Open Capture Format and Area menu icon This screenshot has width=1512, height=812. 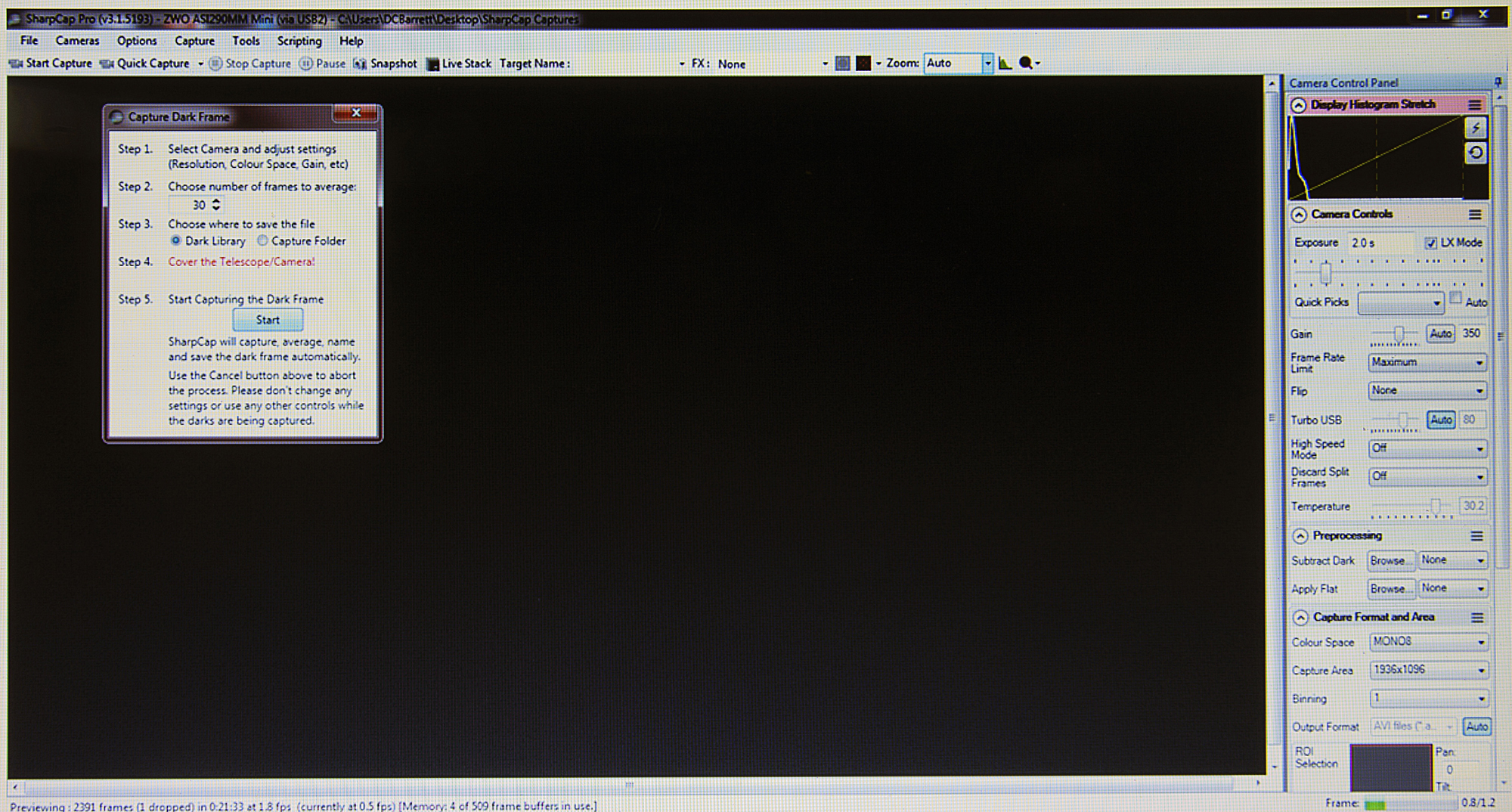pyautogui.click(x=1476, y=618)
